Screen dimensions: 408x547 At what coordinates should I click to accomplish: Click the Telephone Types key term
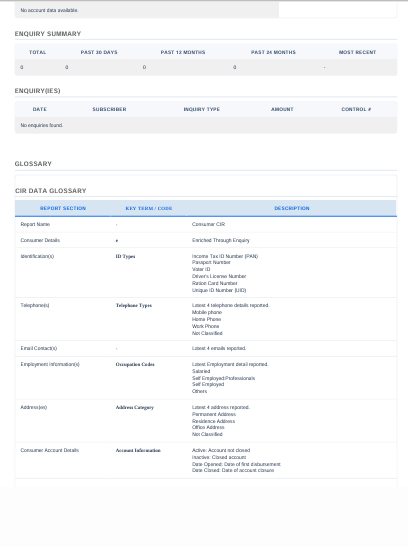[134, 305]
